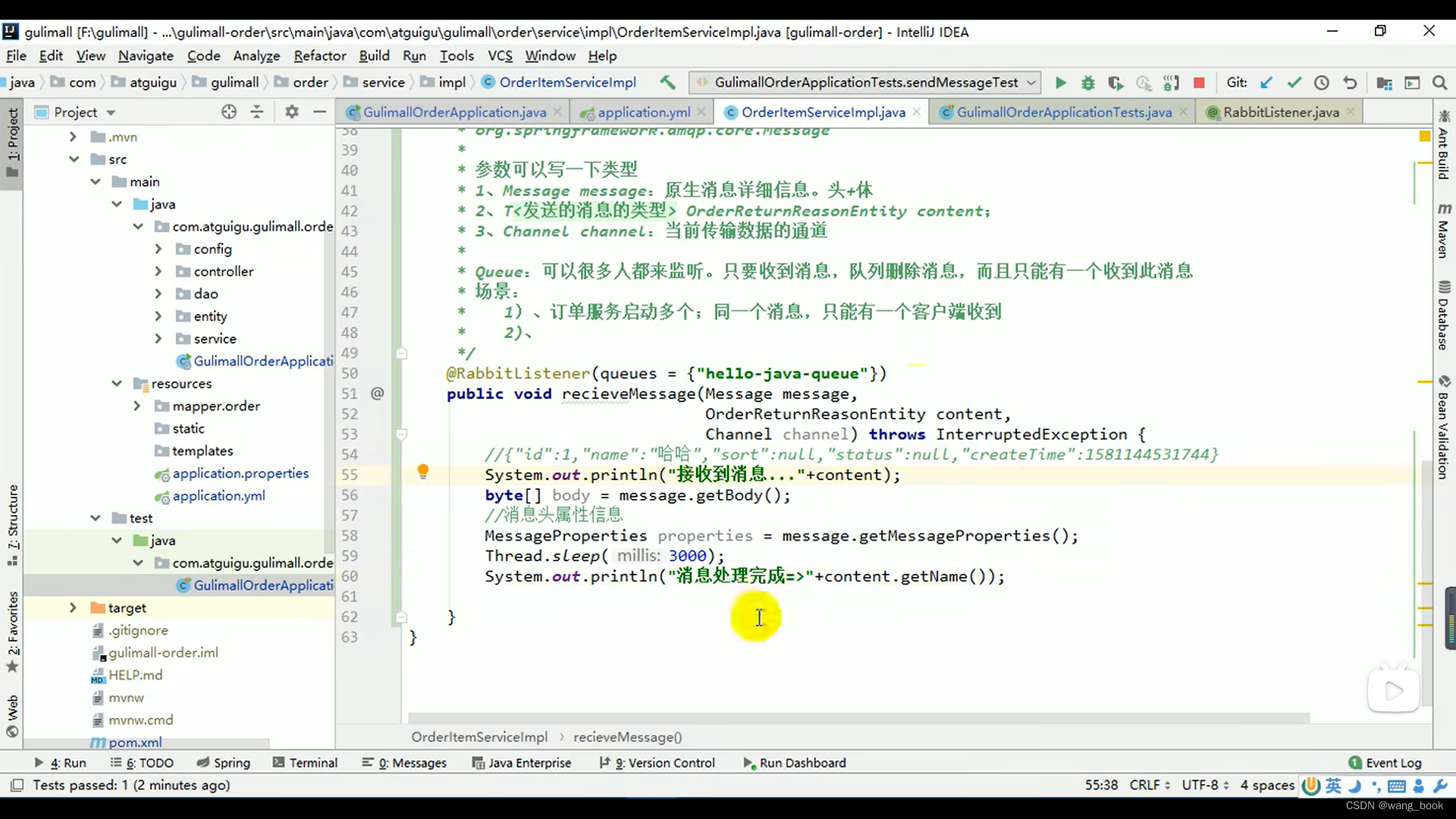Click the GulimallOrderApplicationTests.java tab

click(x=1064, y=112)
